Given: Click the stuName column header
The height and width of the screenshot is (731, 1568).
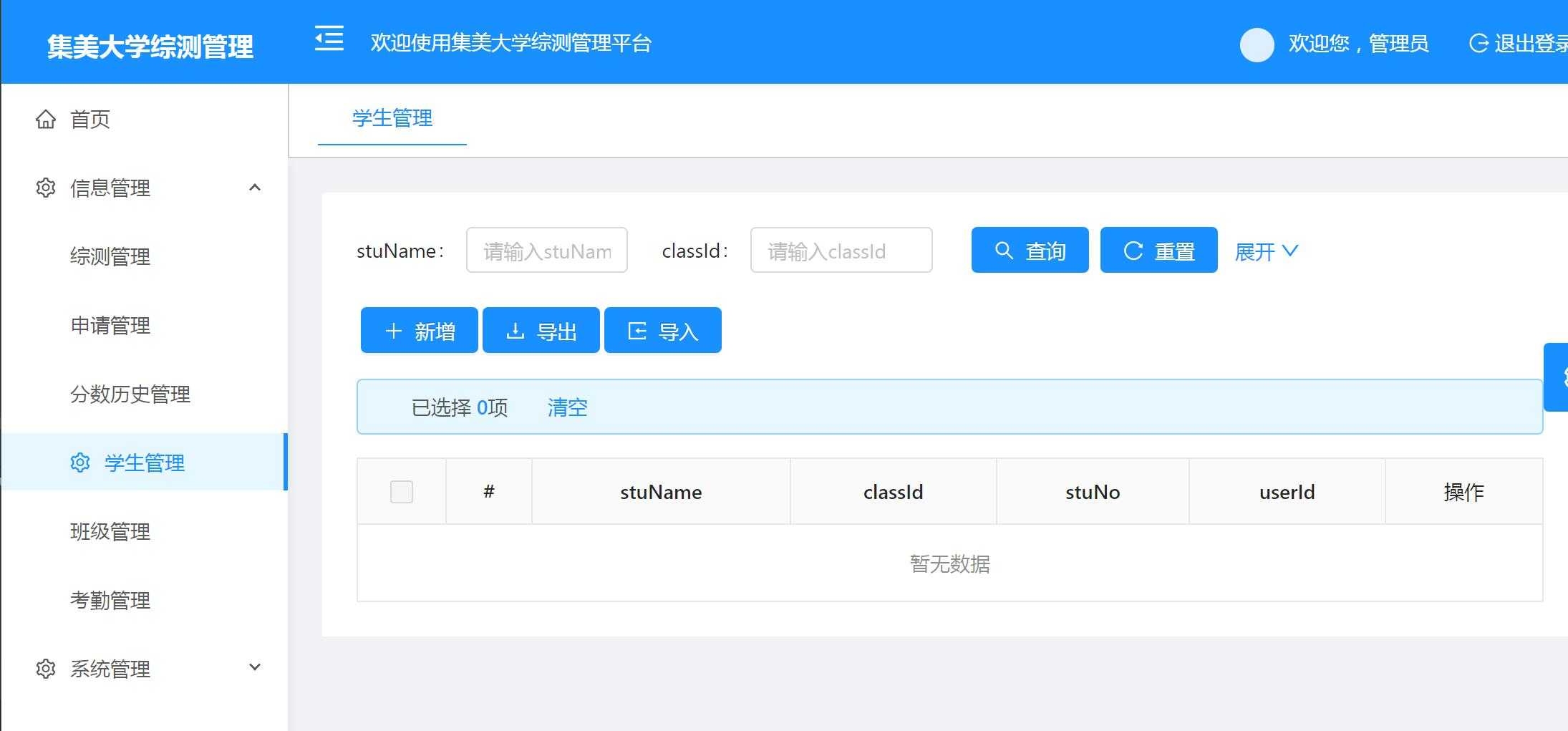Looking at the screenshot, I should 661,492.
